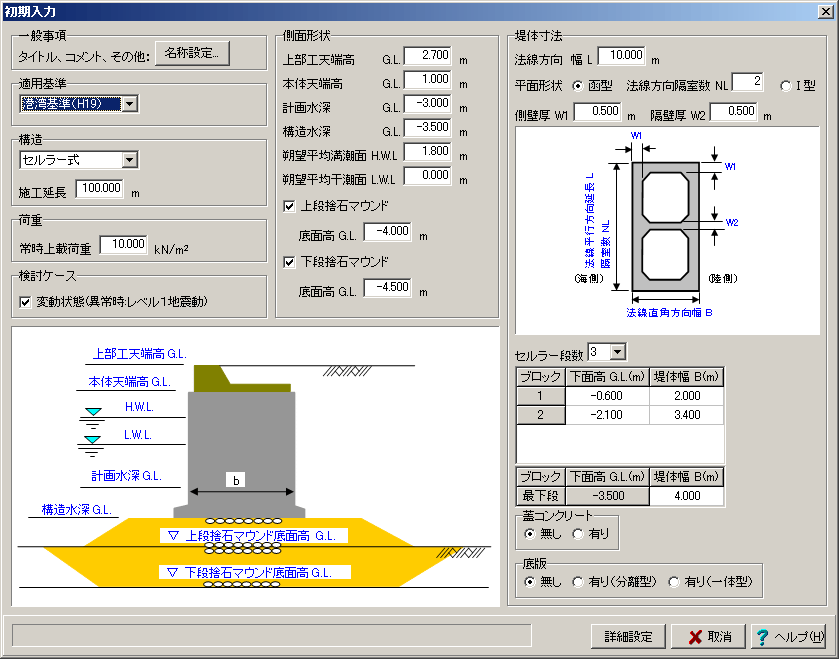Screen dimensions: 839x659
Task: Select 底版 有り(分離型) option
Action: (577, 581)
